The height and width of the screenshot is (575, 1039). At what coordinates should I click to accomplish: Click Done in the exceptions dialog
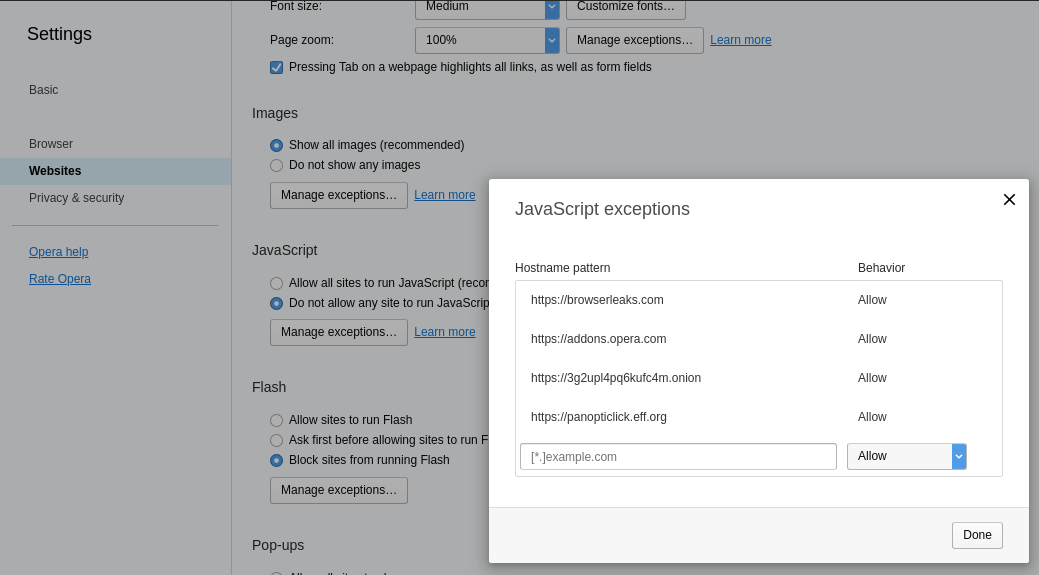click(x=976, y=535)
